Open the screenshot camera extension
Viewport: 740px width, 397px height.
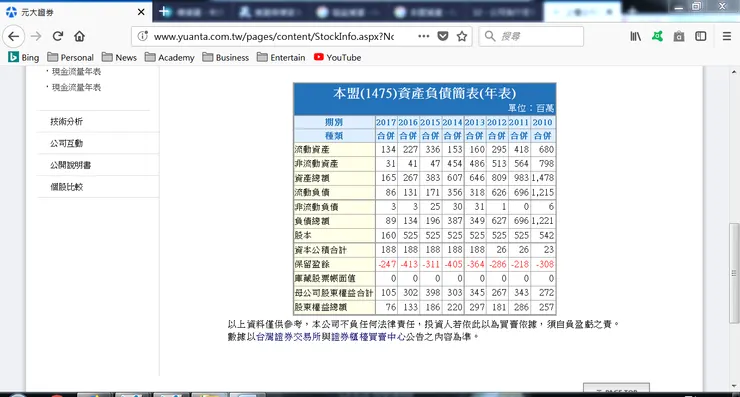[x=679, y=36]
